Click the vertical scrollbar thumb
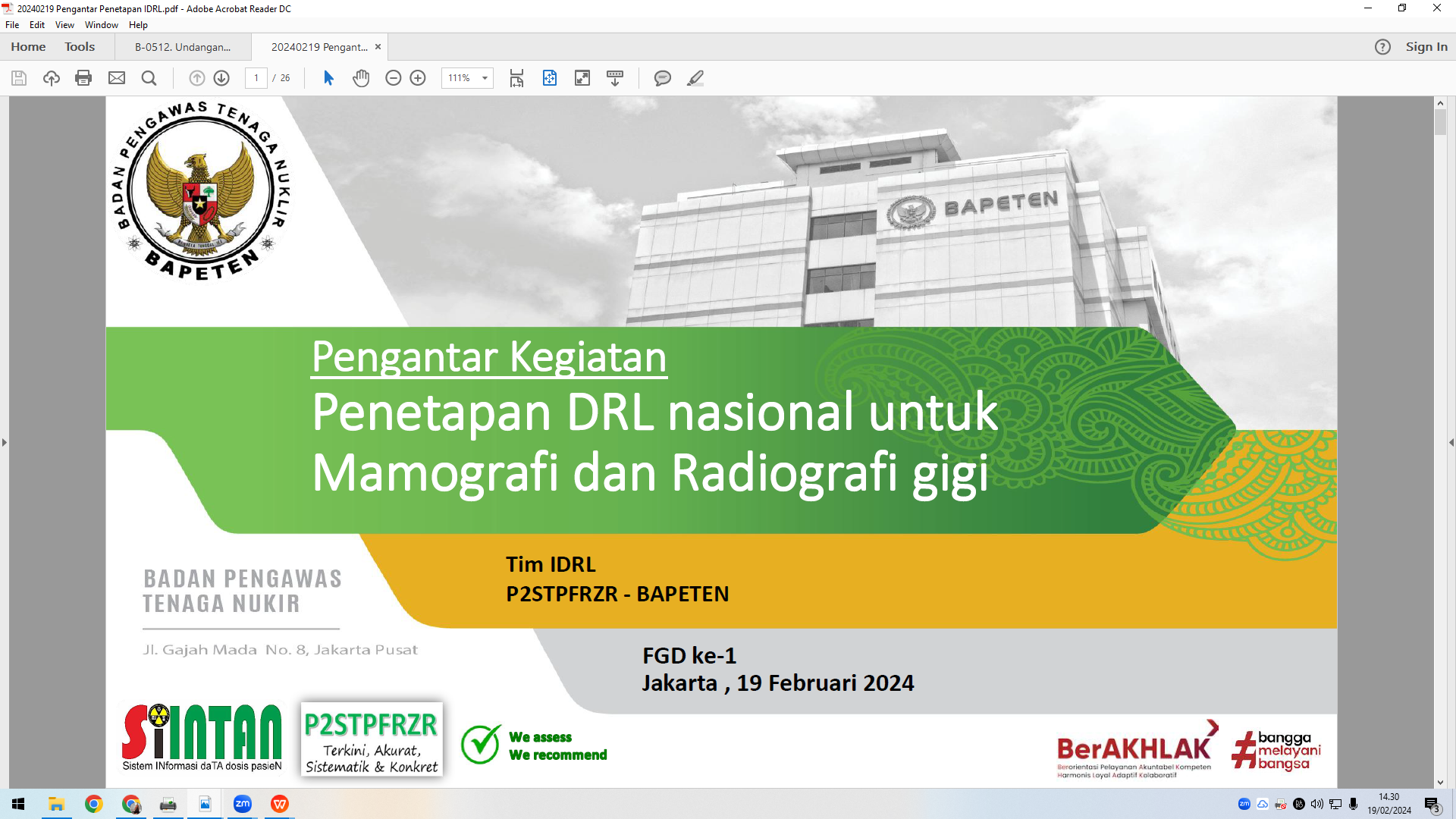This screenshot has height=819, width=1456. 1440,123
